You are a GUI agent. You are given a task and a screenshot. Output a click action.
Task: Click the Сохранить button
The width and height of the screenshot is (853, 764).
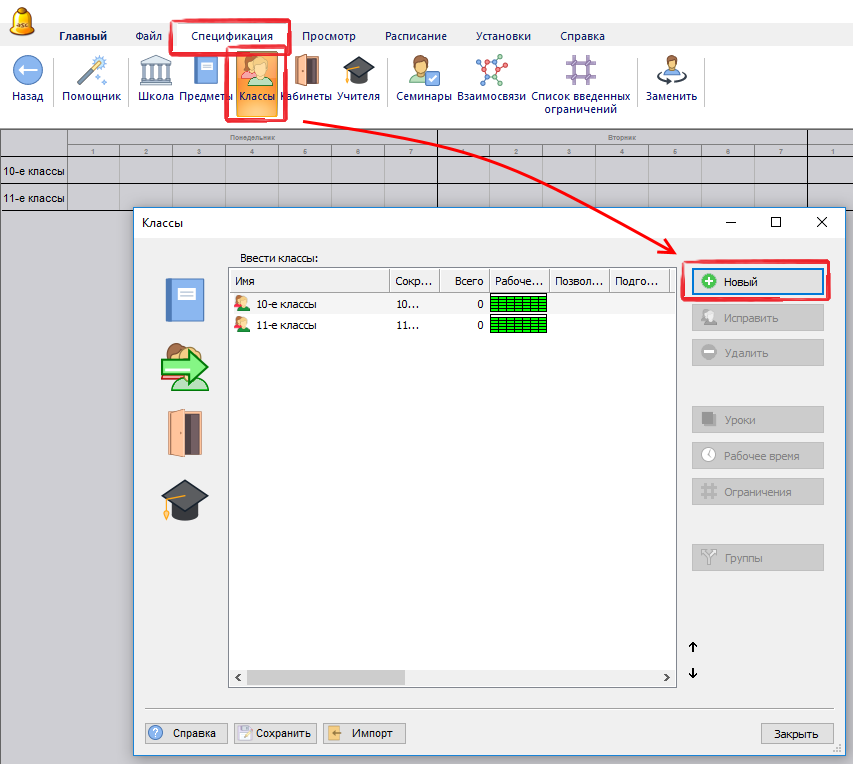[276, 733]
